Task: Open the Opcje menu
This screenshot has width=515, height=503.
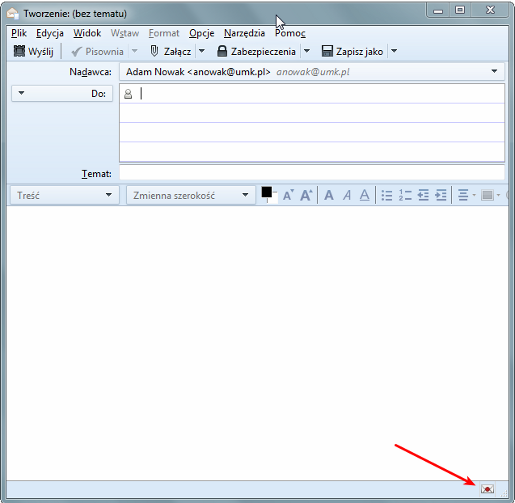Action: click(201, 33)
